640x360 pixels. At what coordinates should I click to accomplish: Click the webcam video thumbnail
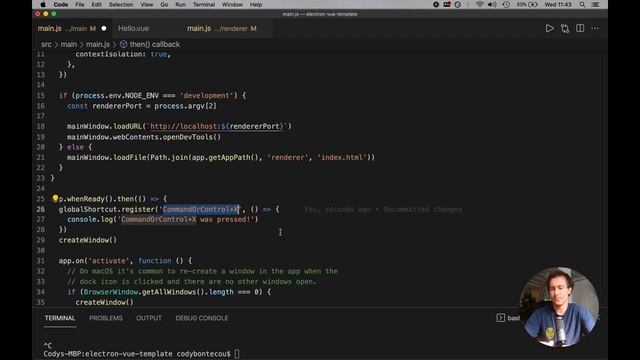(559, 307)
